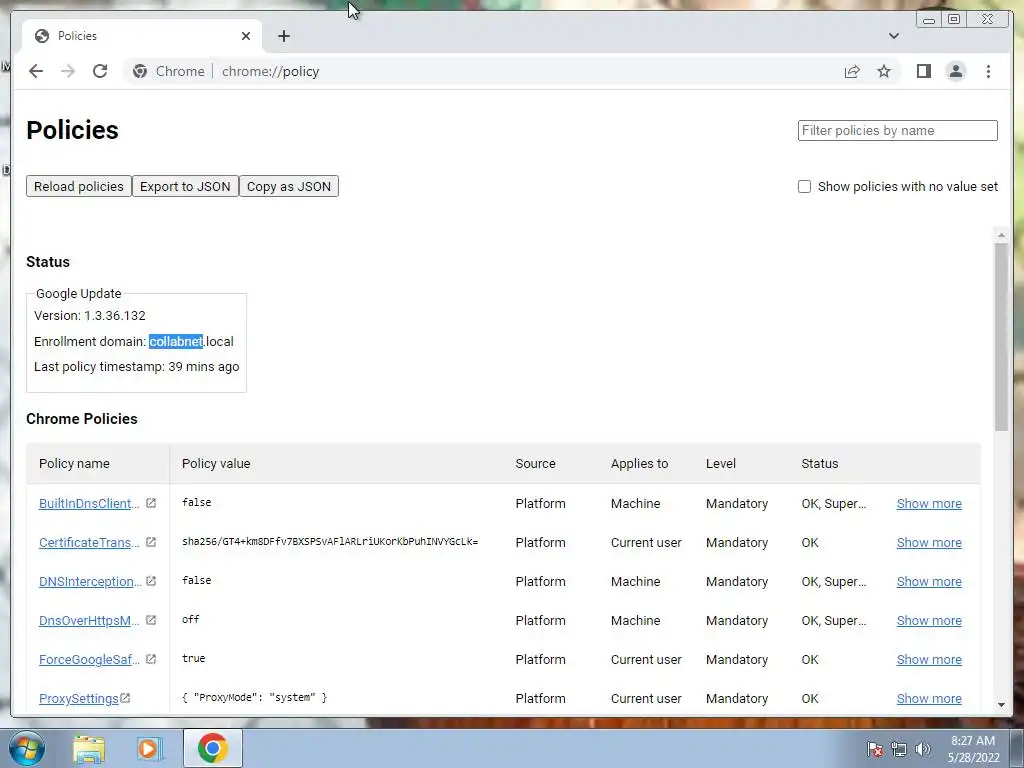The image size is (1024, 768).
Task: Click the ProxyMode system policy value
Action: coord(254,697)
